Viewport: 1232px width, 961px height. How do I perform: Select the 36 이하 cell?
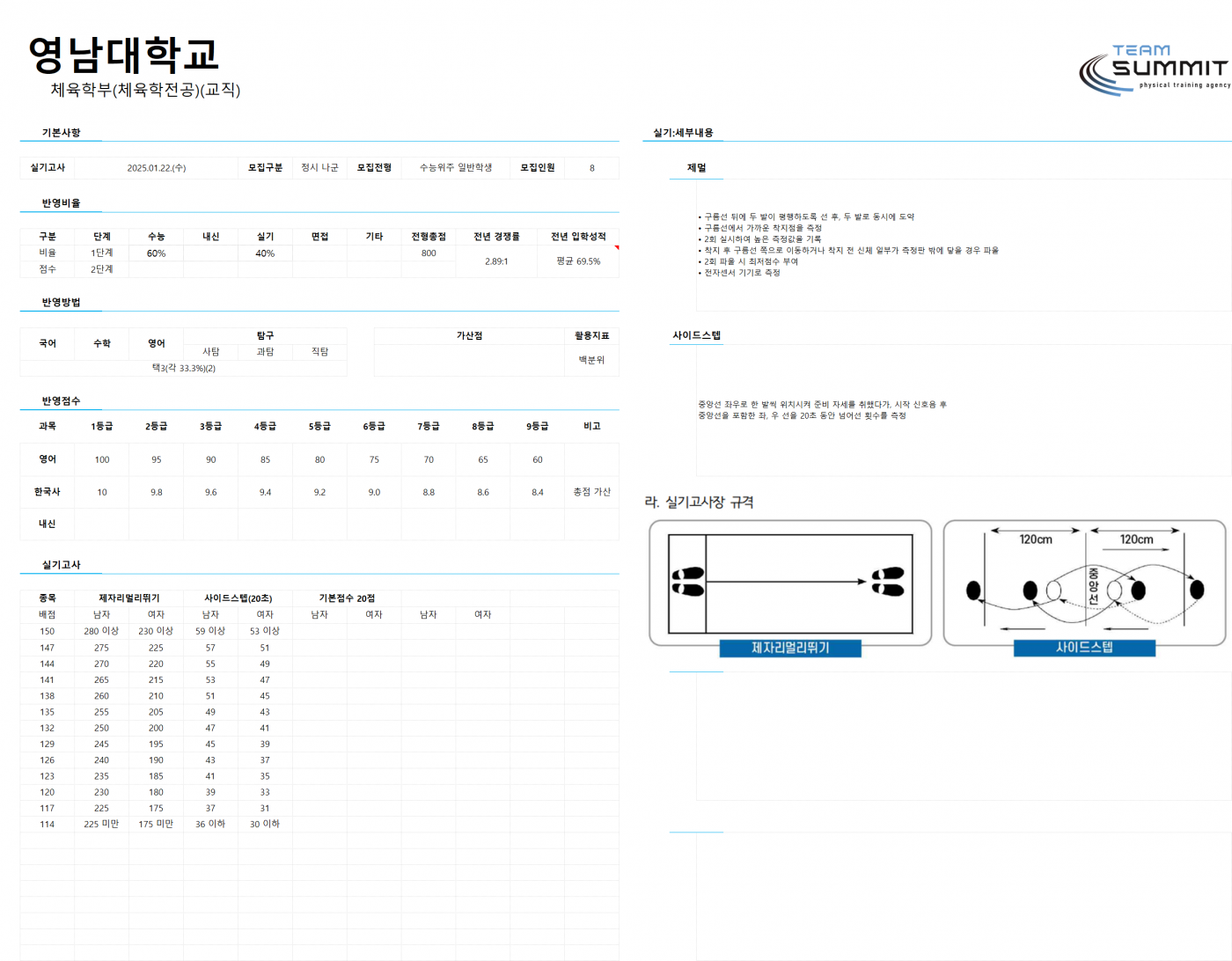pos(211,825)
